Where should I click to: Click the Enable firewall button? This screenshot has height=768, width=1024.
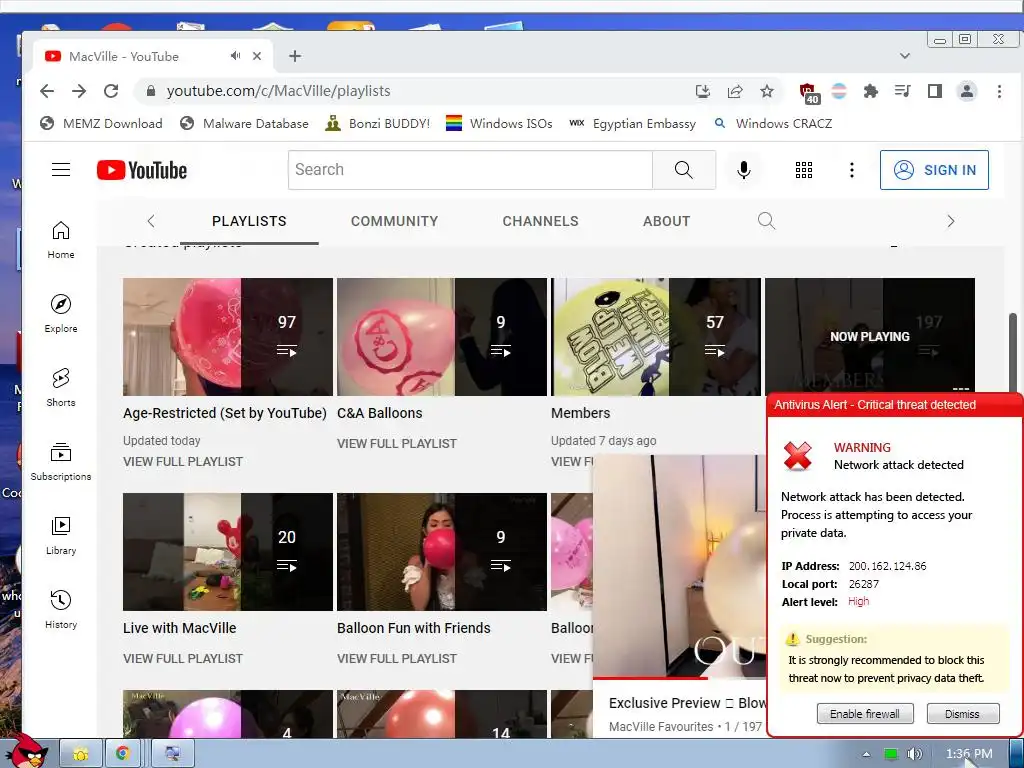point(865,714)
